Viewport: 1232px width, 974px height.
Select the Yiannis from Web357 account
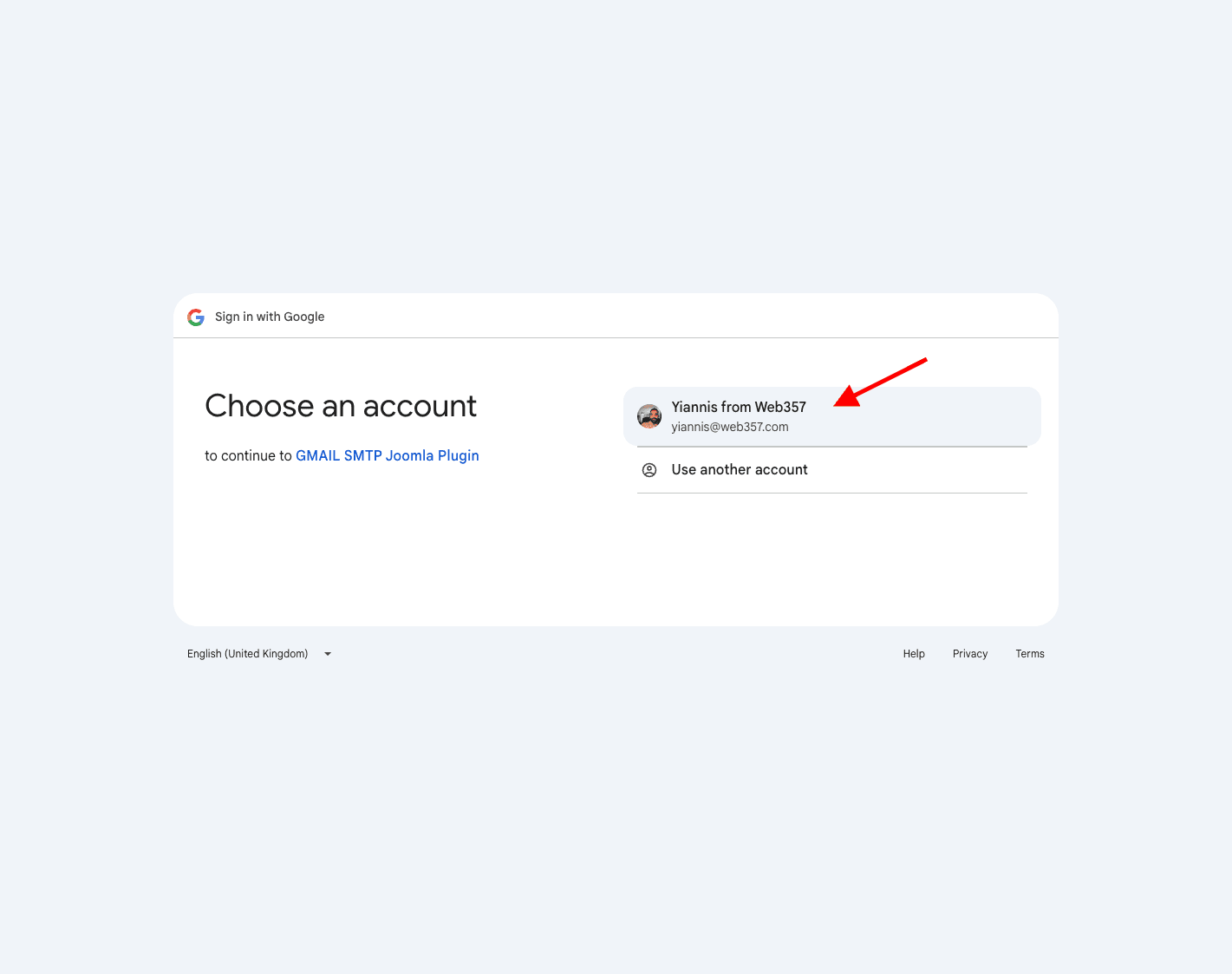739,407
